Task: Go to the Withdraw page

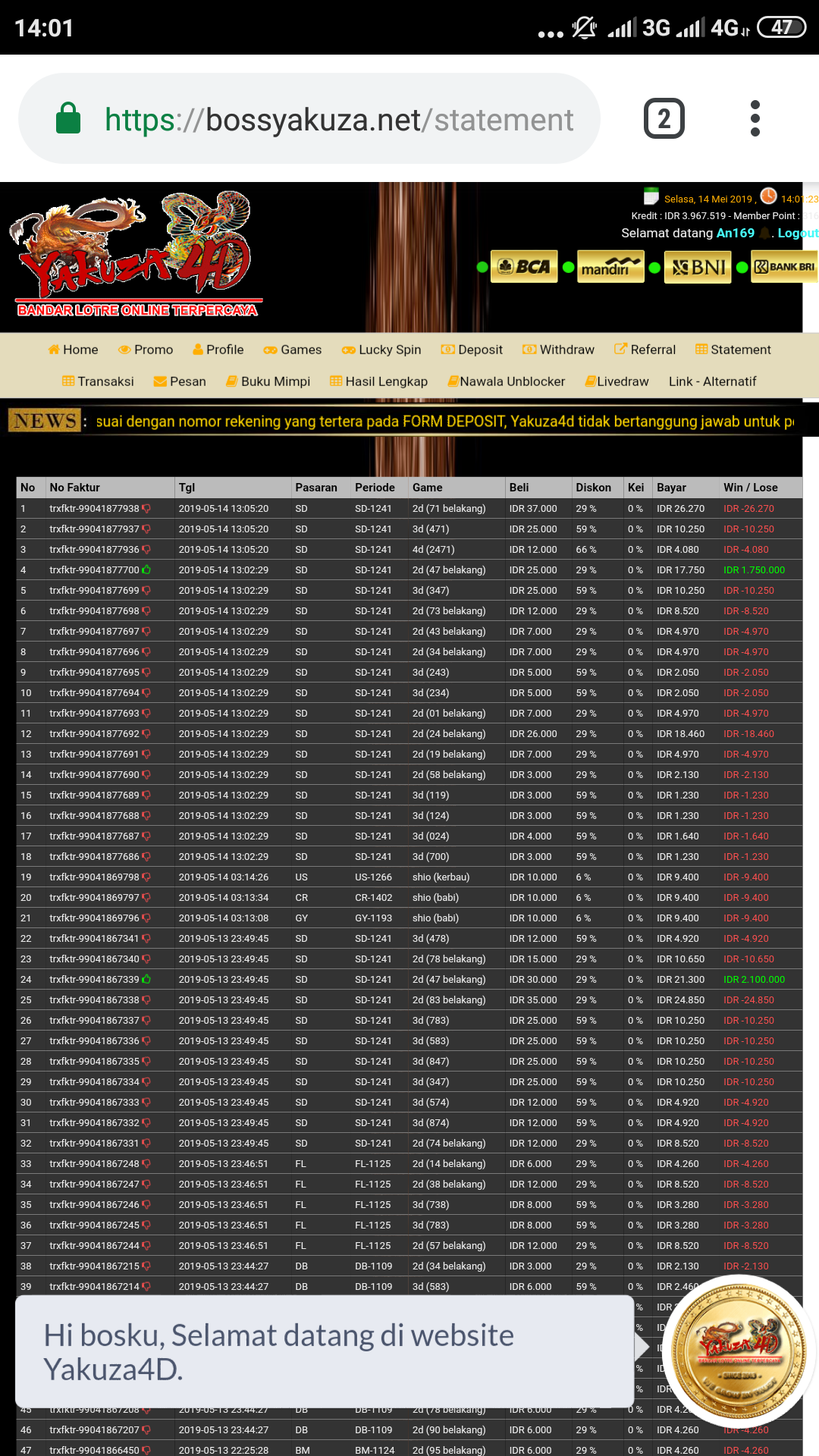Action: coord(558,350)
